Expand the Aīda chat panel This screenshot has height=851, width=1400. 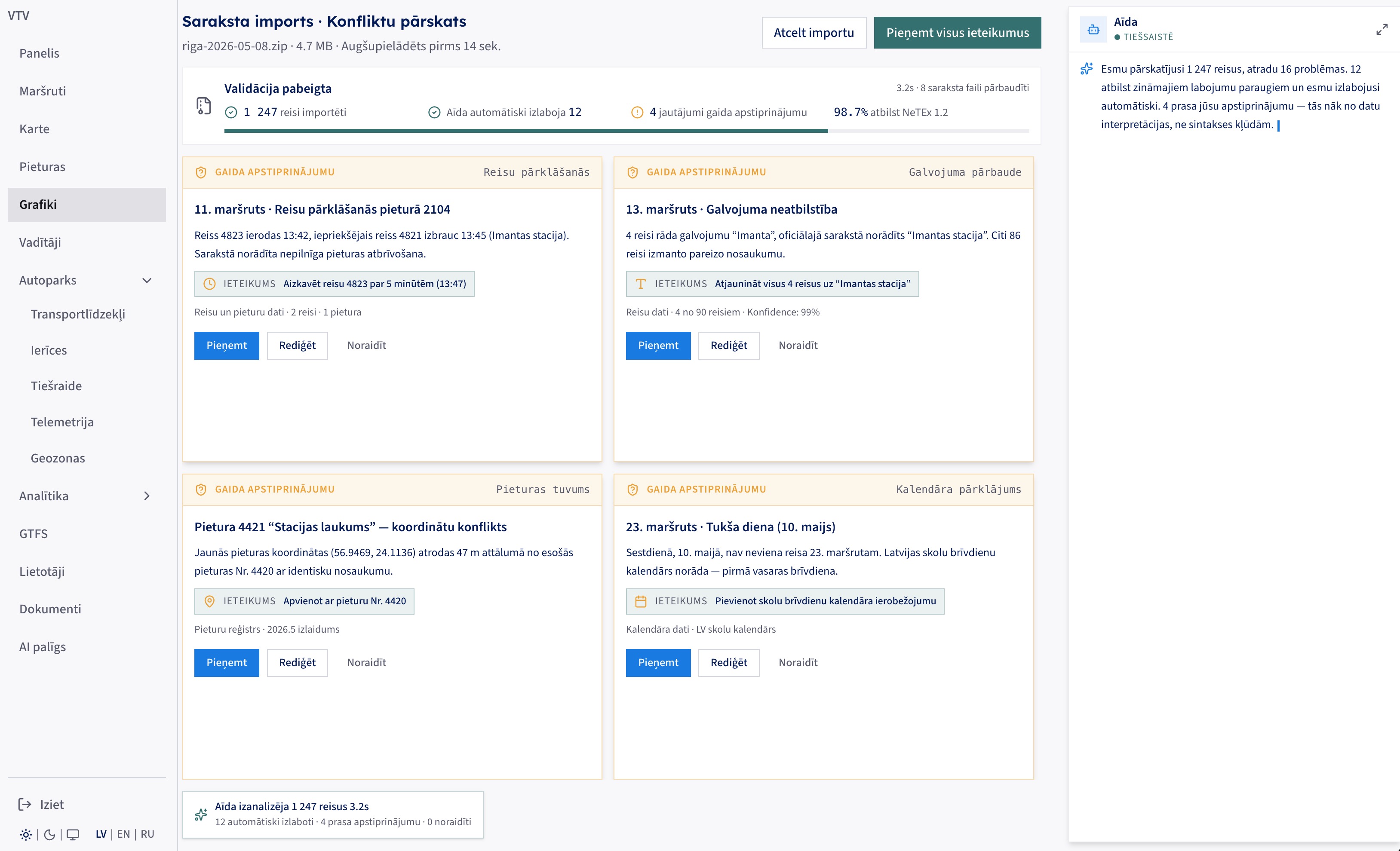(x=1382, y=30)
